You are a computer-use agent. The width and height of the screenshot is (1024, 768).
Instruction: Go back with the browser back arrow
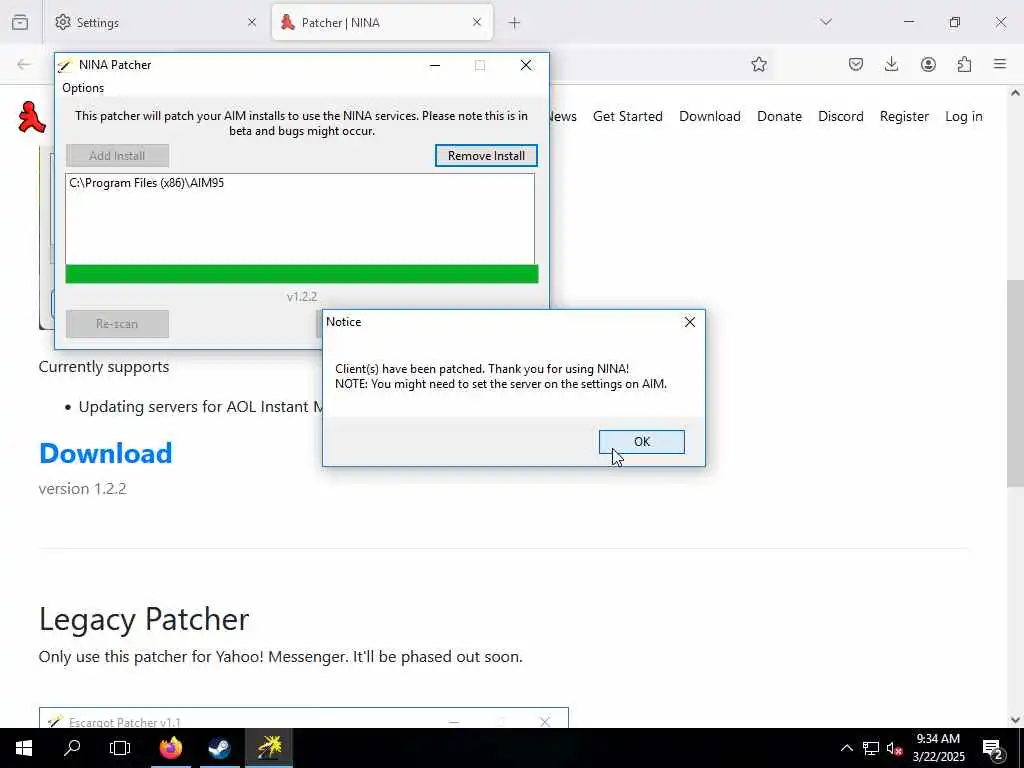24,64
